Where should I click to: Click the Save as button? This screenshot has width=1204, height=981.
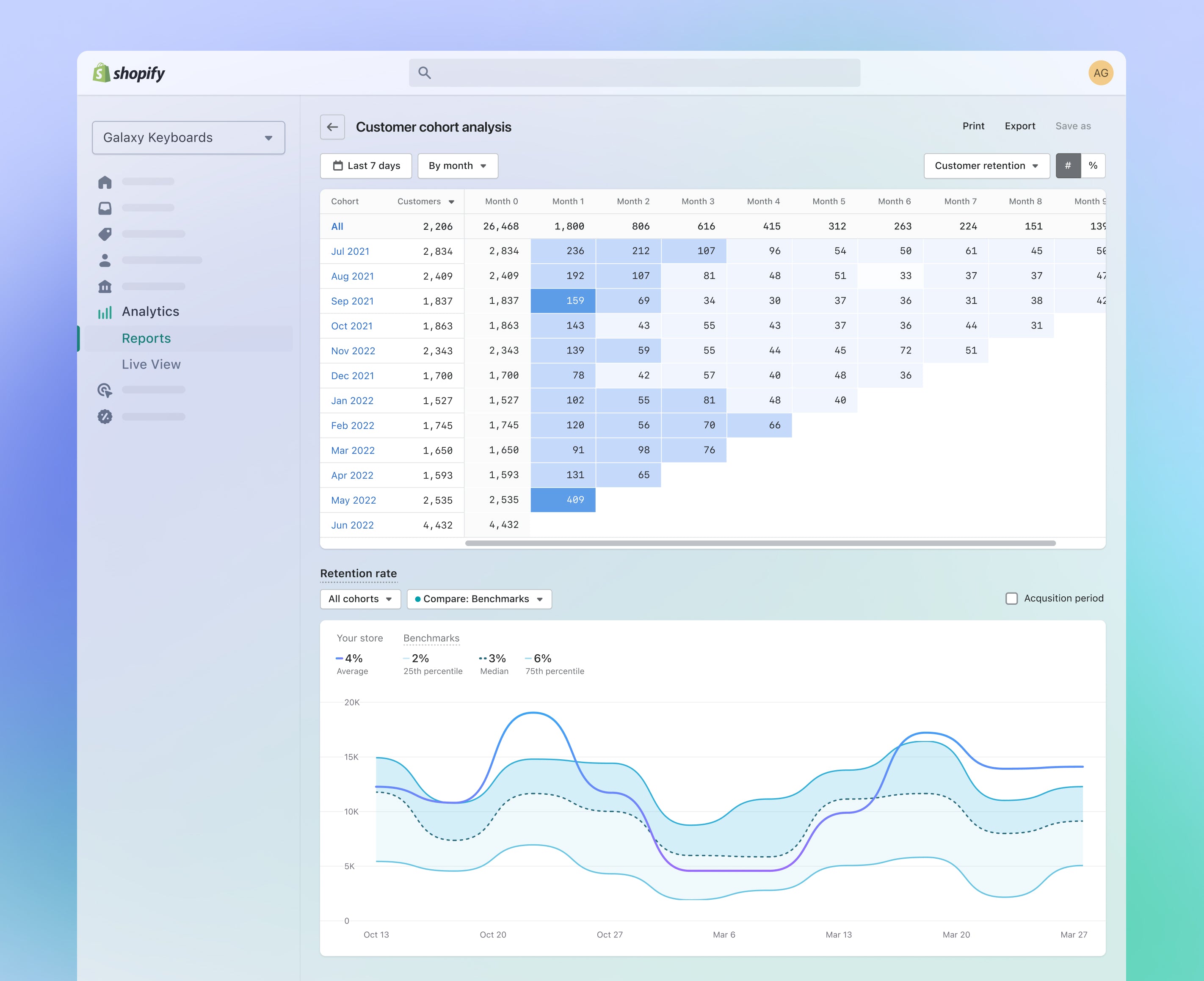(x=1073, y=126)
